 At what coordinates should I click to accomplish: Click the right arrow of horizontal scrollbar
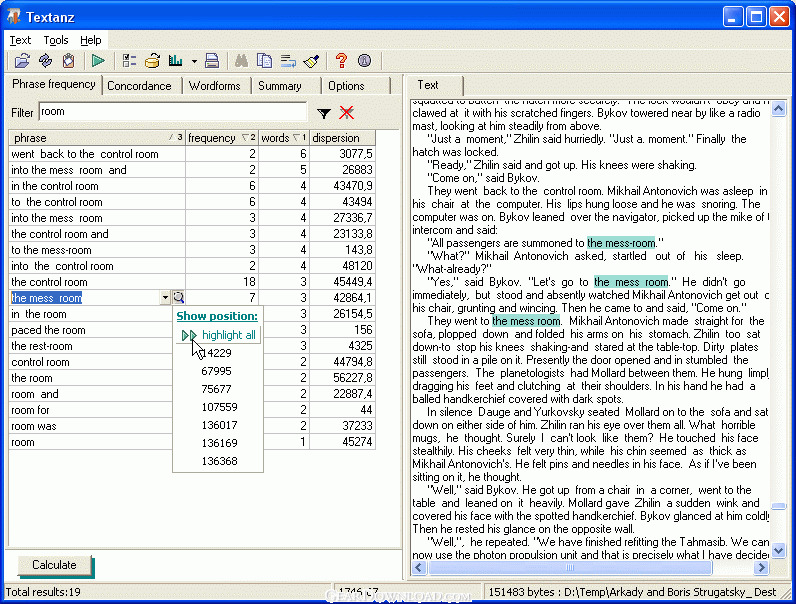[761, 567]
